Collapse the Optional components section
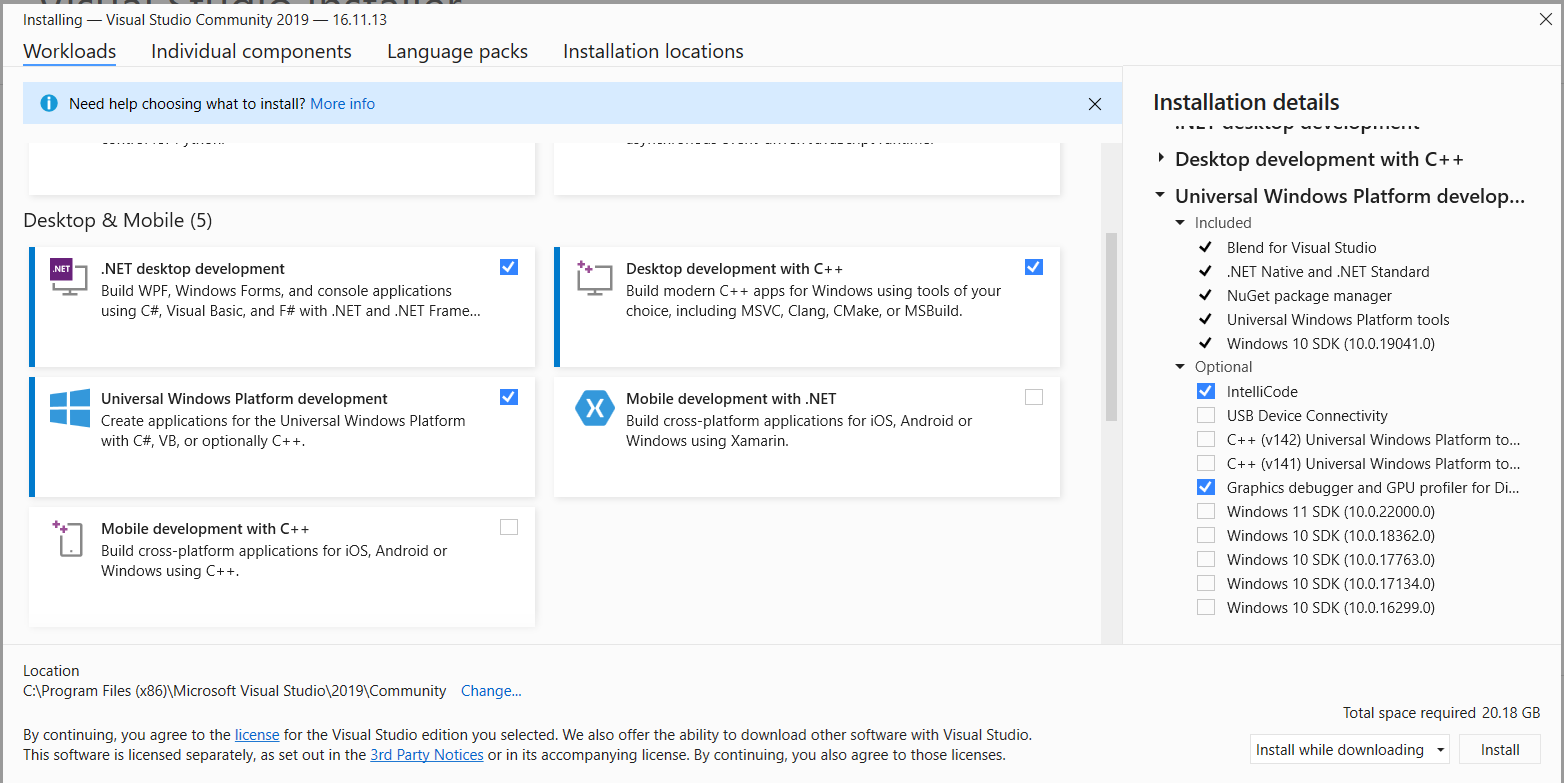The height and width of the screenshot is (783, 1564). point(1181,367)
